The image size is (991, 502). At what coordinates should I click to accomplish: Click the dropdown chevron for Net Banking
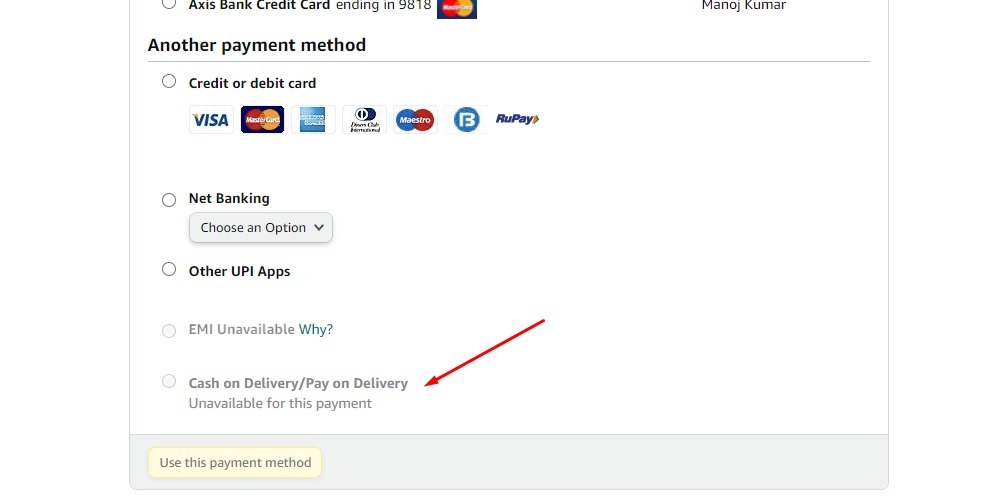coord(319,228)
